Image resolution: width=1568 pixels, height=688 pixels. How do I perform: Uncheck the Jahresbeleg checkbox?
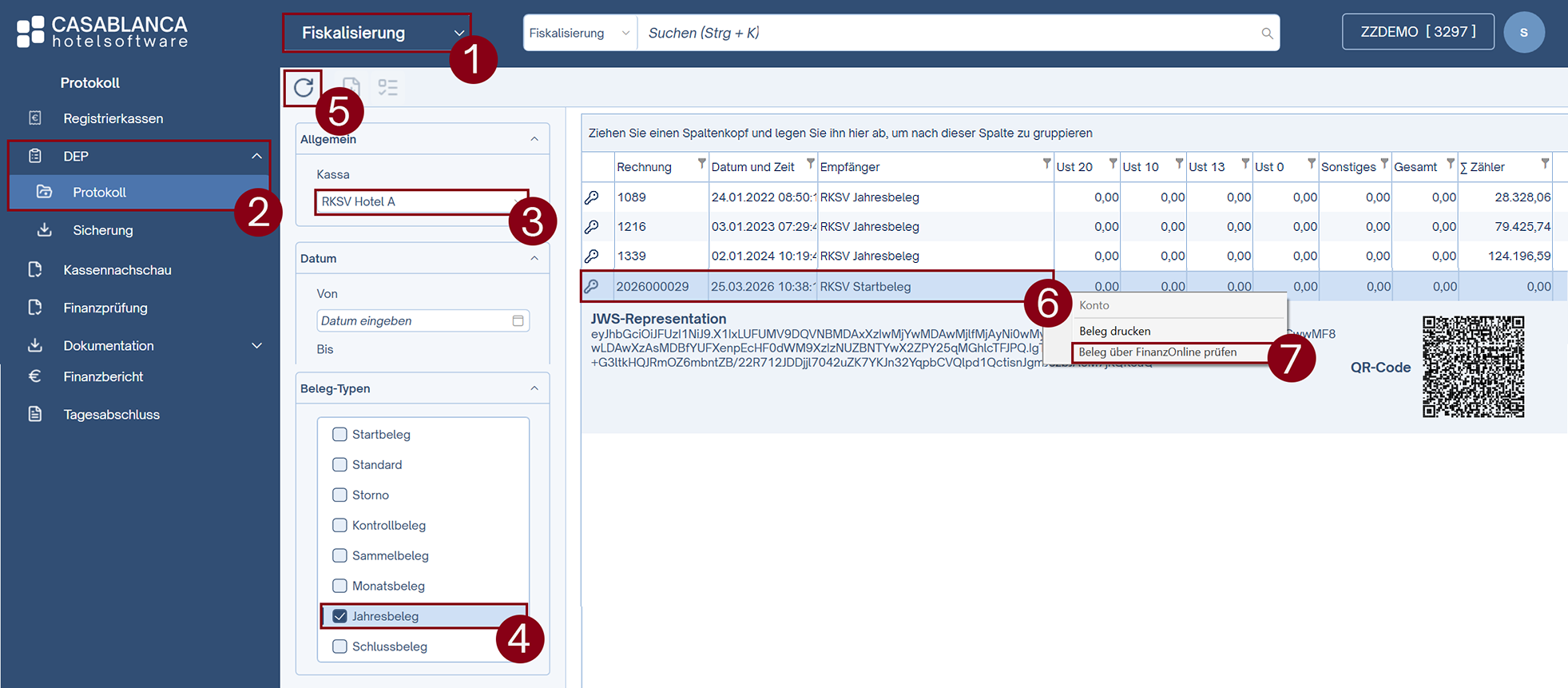[339, 616]
